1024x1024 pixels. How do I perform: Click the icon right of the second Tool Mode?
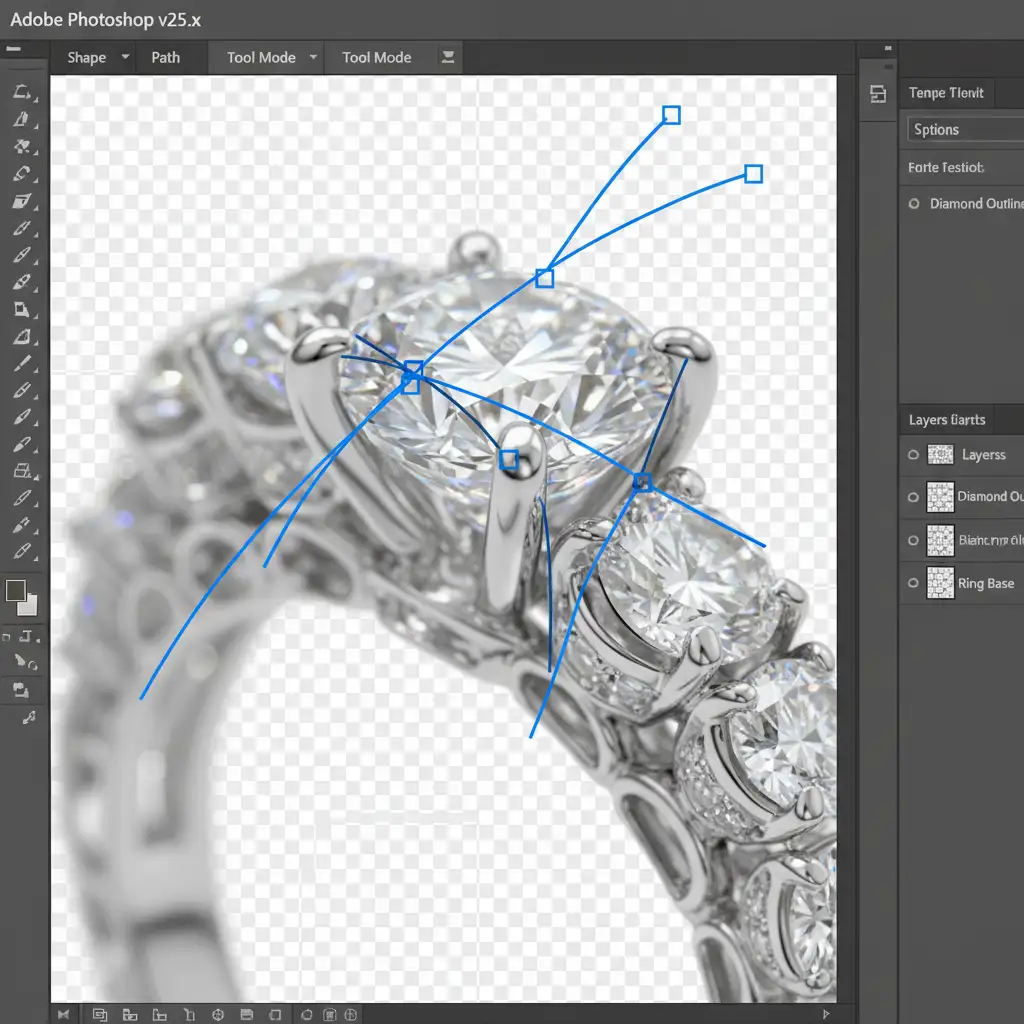pyautogui.click(x=448, y=57)
